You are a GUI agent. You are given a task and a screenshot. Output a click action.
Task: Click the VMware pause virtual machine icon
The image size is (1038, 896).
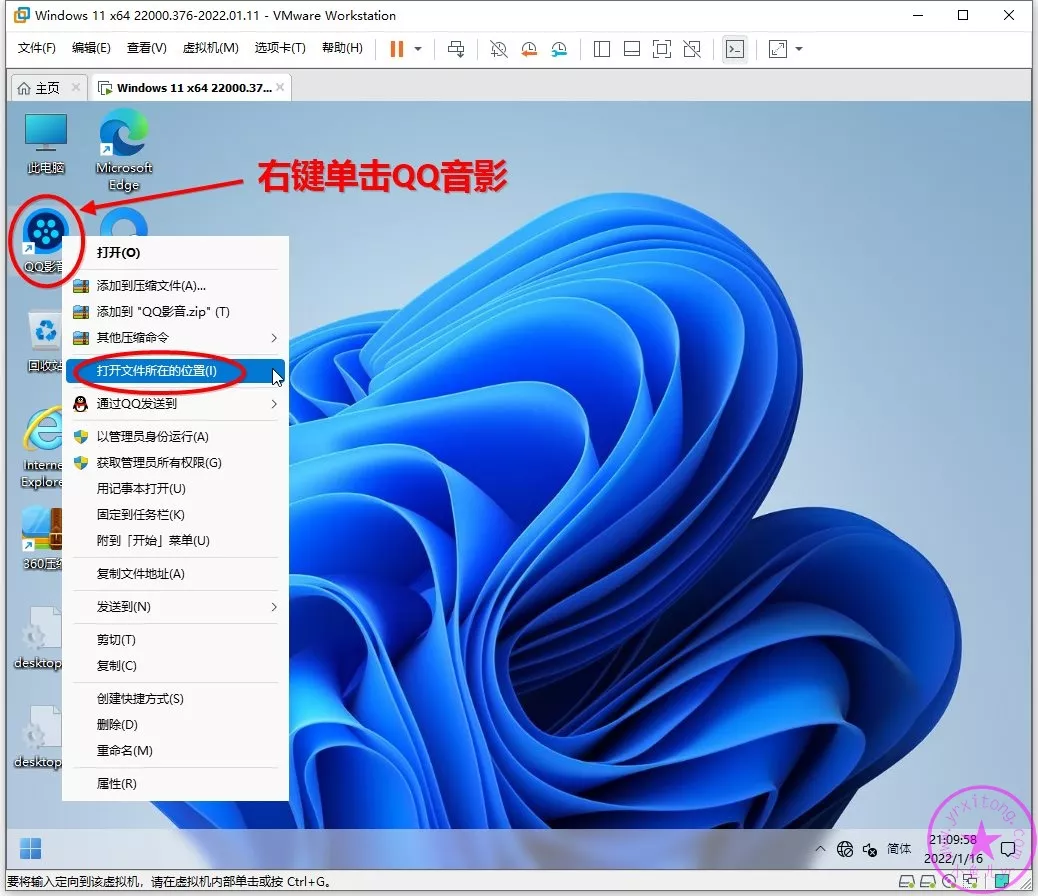click(397, 48)
